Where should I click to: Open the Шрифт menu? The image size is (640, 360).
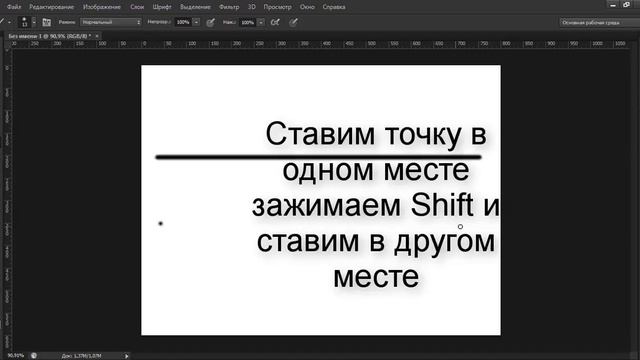(x=162, y=7)
